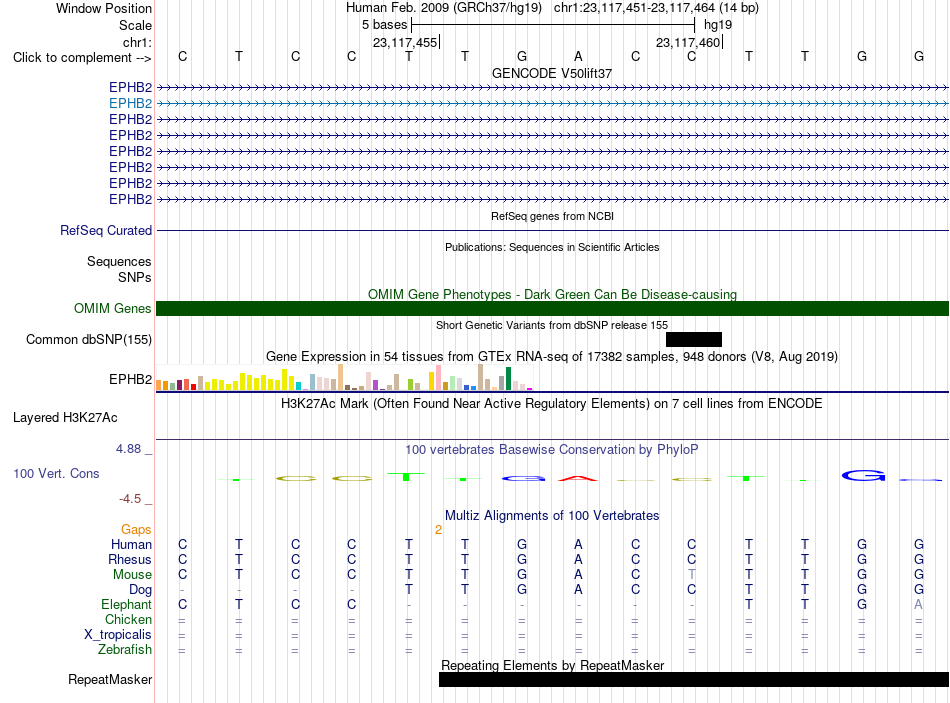This screenshot has height=703, width=950.
Task: Open Multiz Alignments of 100 Vertebrates title
Action: click(552, 516)
